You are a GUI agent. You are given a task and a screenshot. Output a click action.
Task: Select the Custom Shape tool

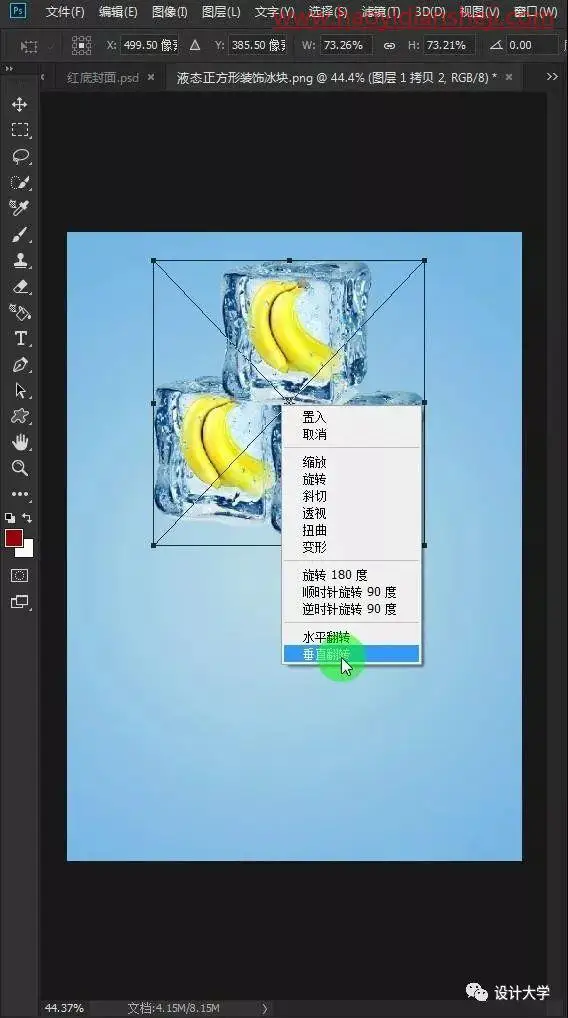[20, 416]
